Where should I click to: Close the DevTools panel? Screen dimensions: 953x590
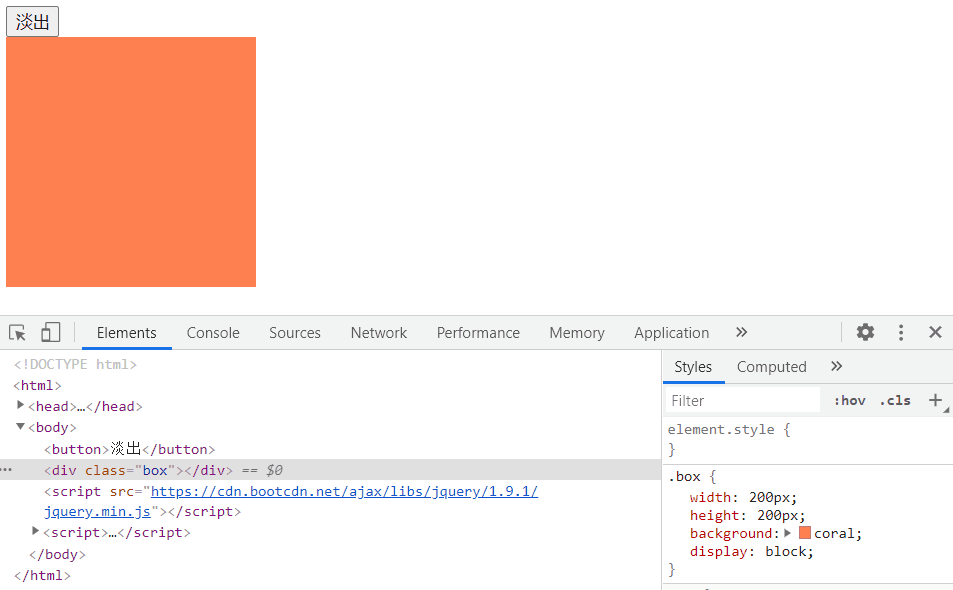click(935, 333)
